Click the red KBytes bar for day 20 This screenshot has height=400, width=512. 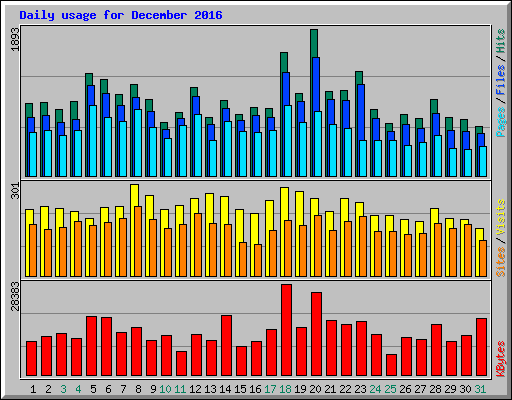(316, 334)
